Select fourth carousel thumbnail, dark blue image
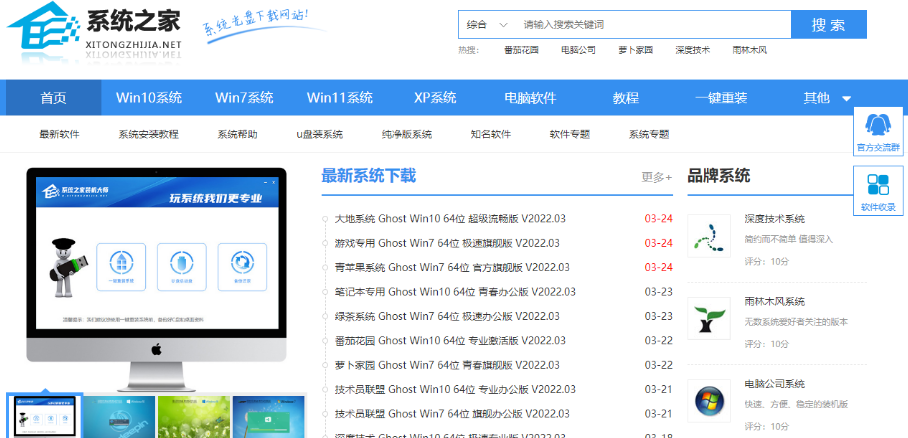Viewport: 908px width, 438px height. pos(269,417)
